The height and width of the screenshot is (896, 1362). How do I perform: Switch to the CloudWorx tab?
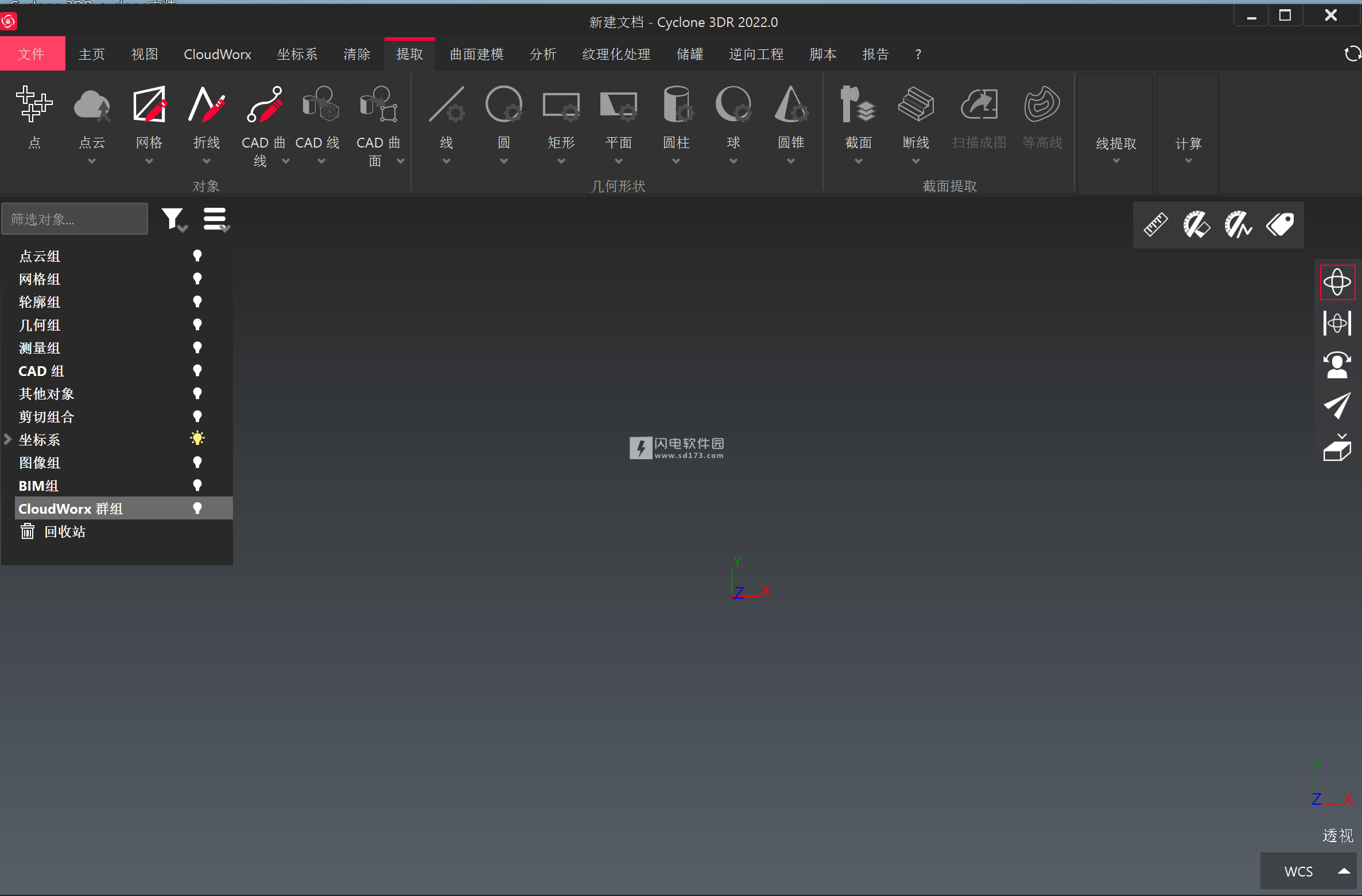(x=218, y=54)
